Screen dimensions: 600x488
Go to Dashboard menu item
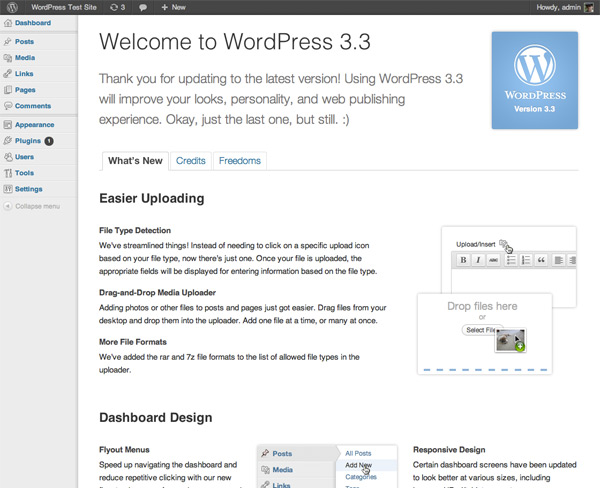(x=33, y=23)
